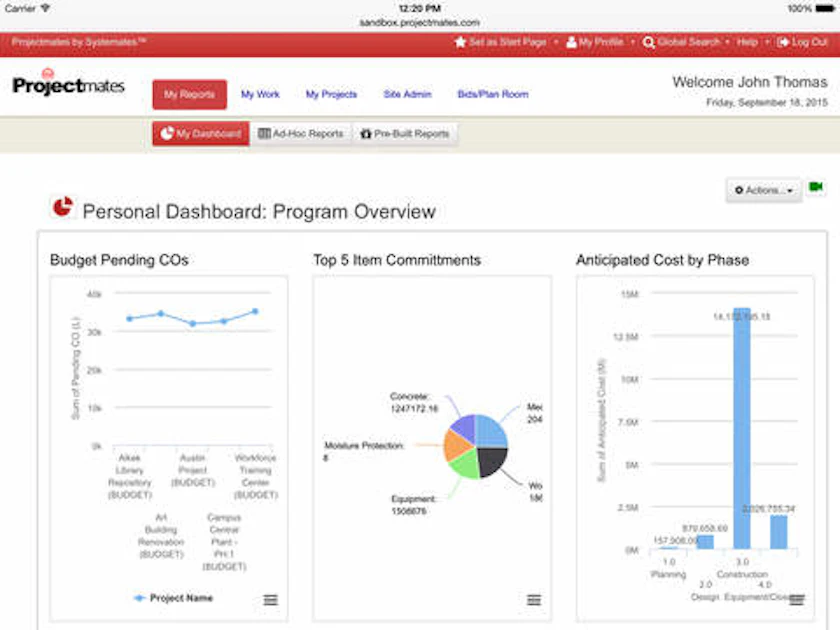Open the My Projects tab

click(x=331, y=94)
